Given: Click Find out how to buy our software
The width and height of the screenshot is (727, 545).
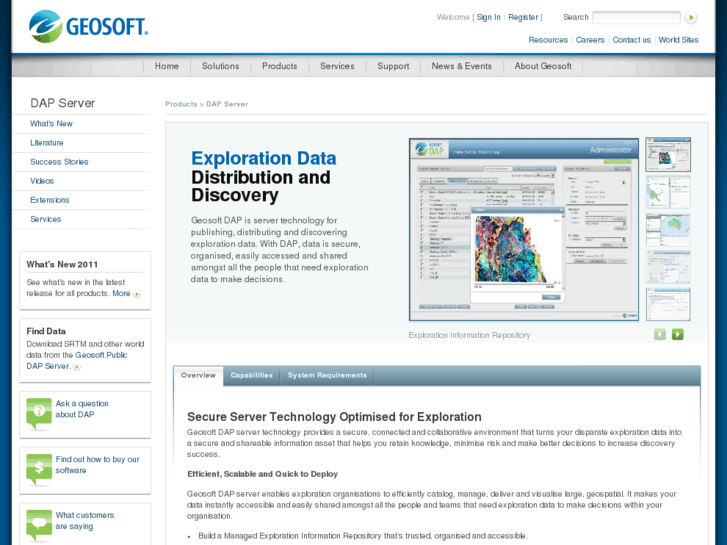Looking at the screenshot, I should click(x=97, y=465).
